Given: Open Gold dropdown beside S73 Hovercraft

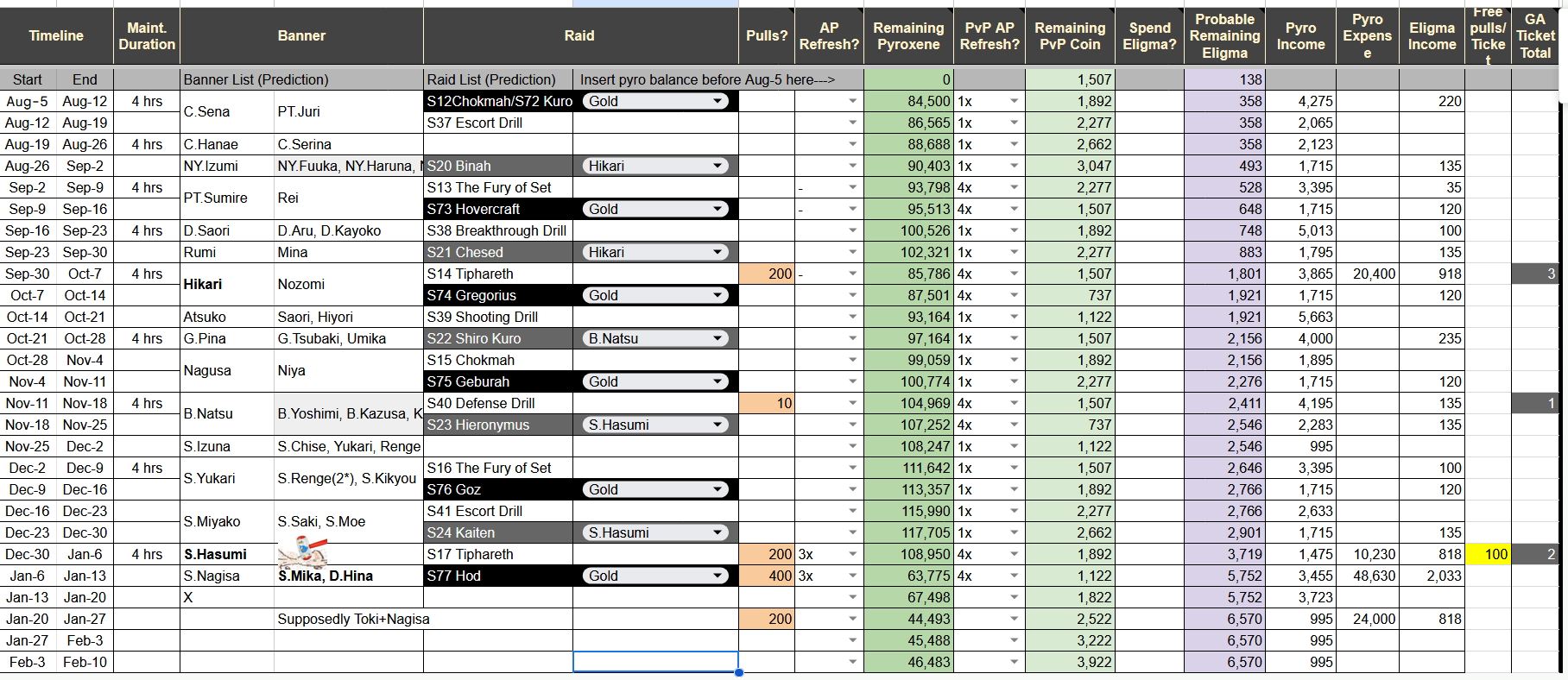Looking at the screenshot, I should [x=656, y=209].
